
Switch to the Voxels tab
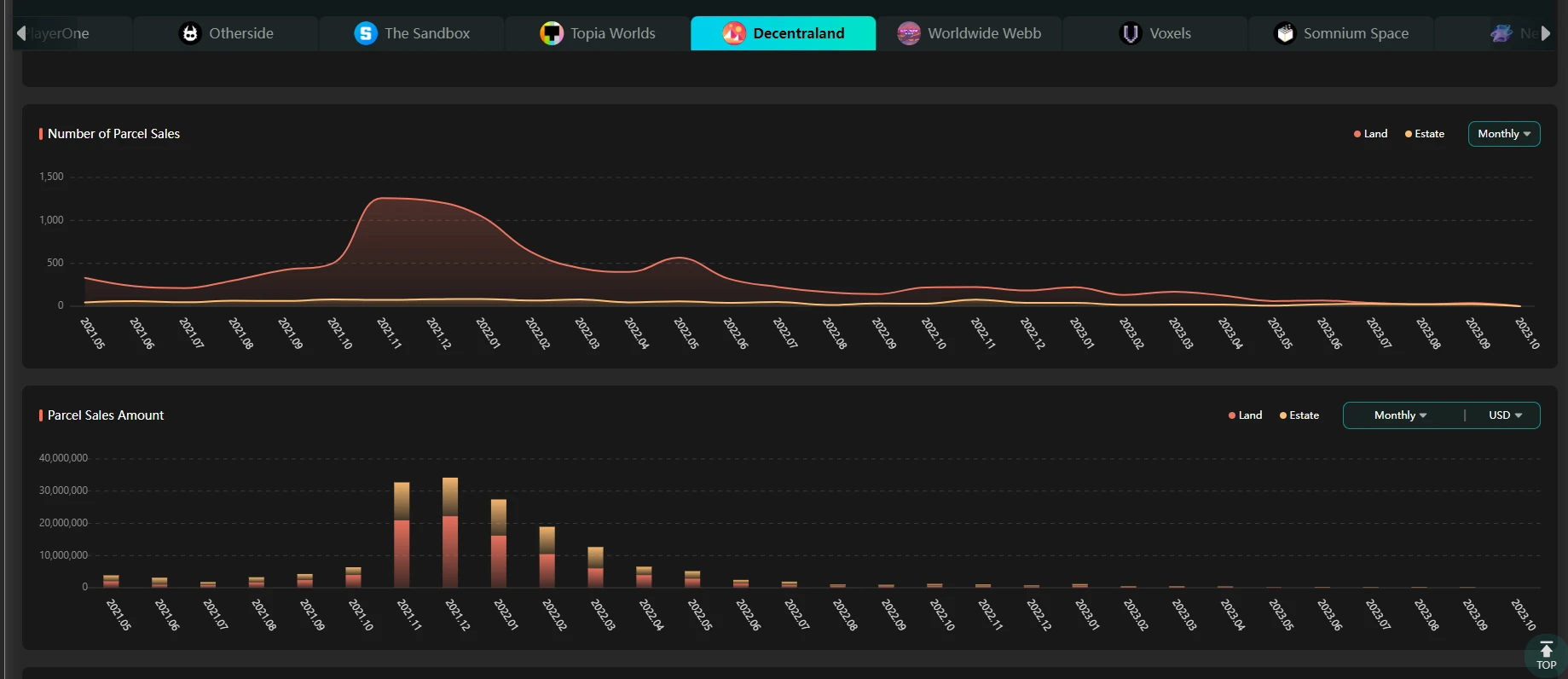click(x=1169, y=33)
